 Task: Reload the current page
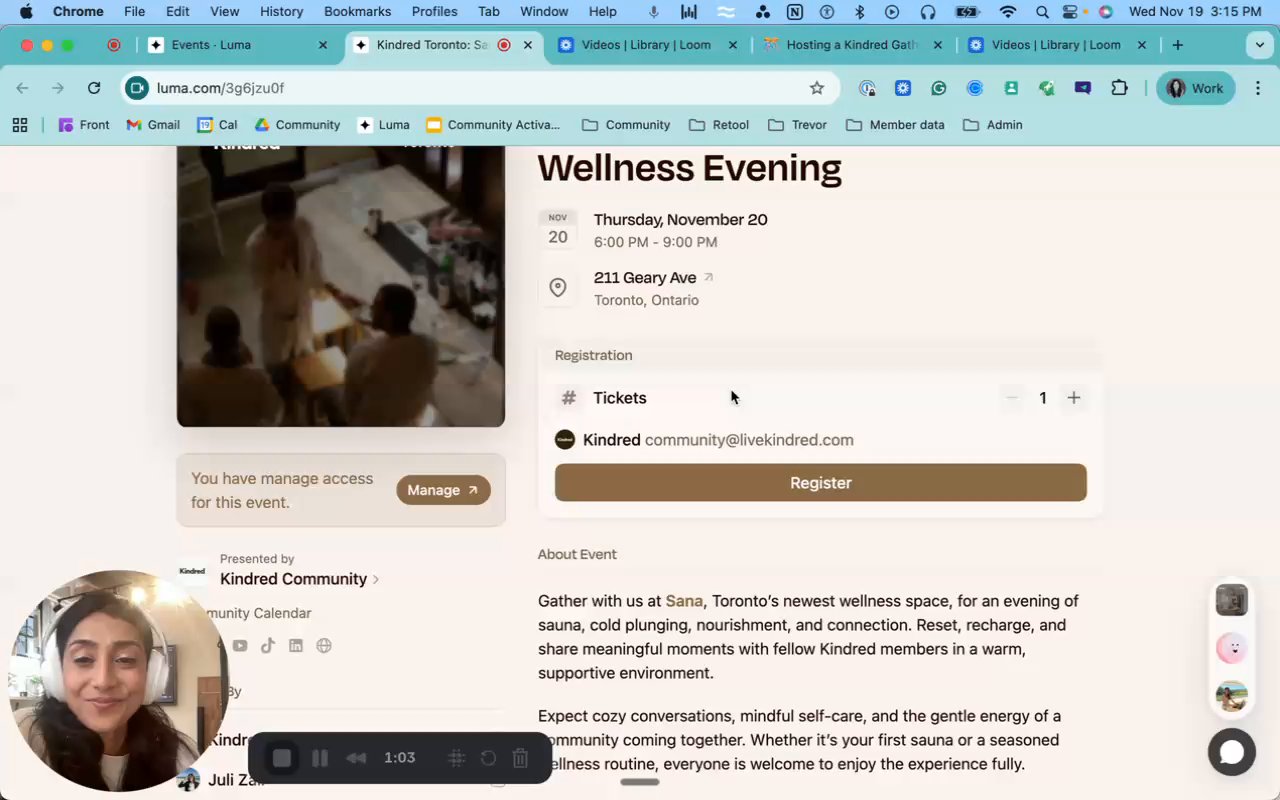[94, 88]
